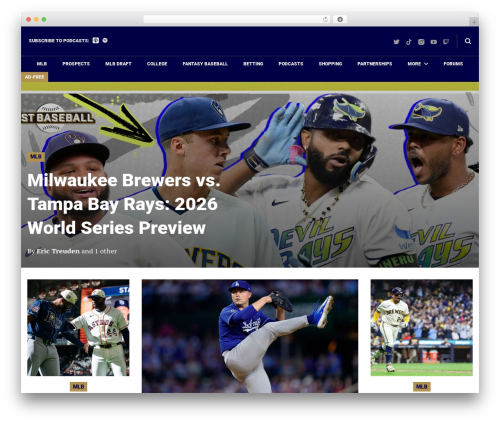
Task: Open the Prospects nav item
Action: point(76,64)
